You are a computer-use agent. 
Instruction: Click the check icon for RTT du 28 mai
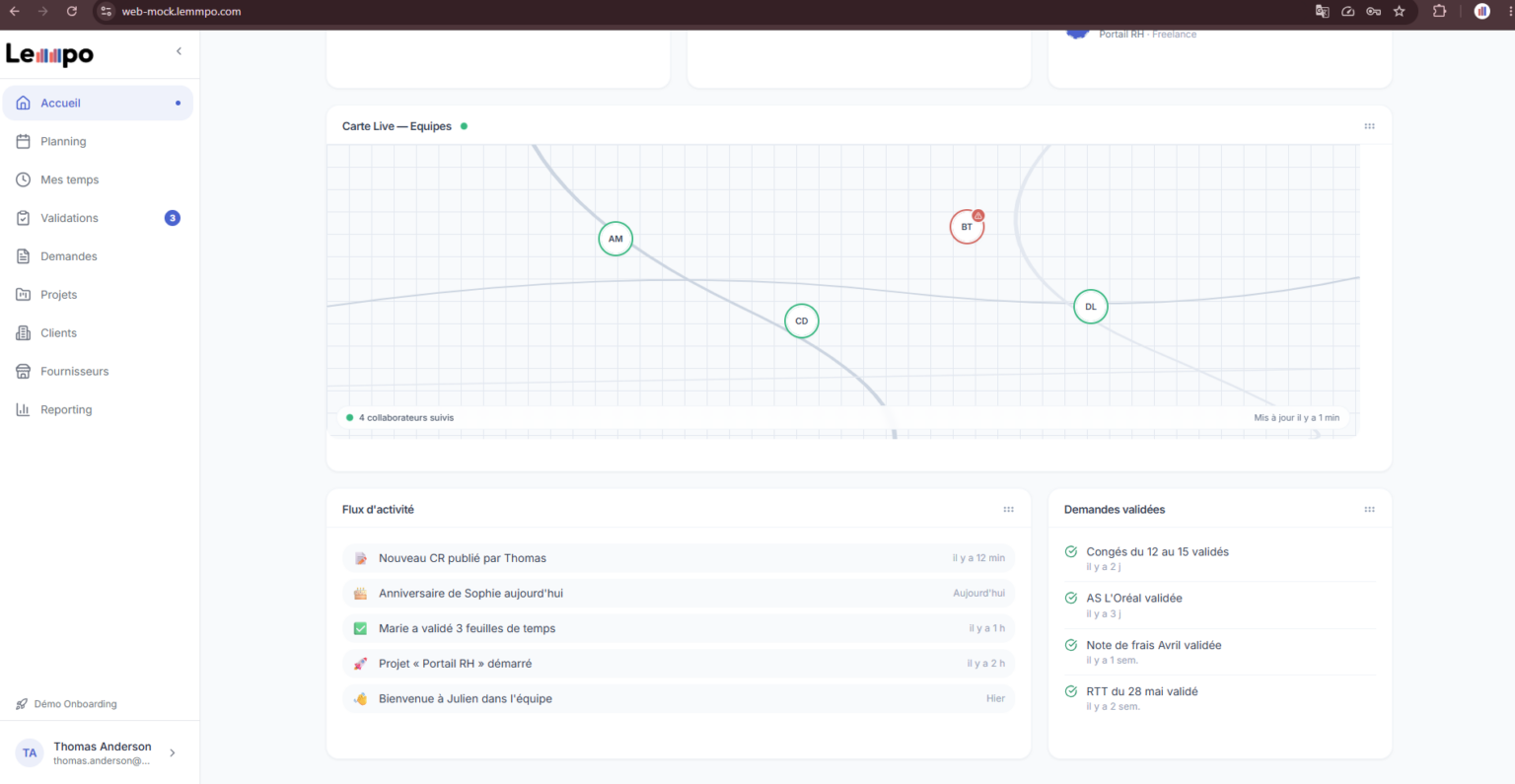point(1071,692)
